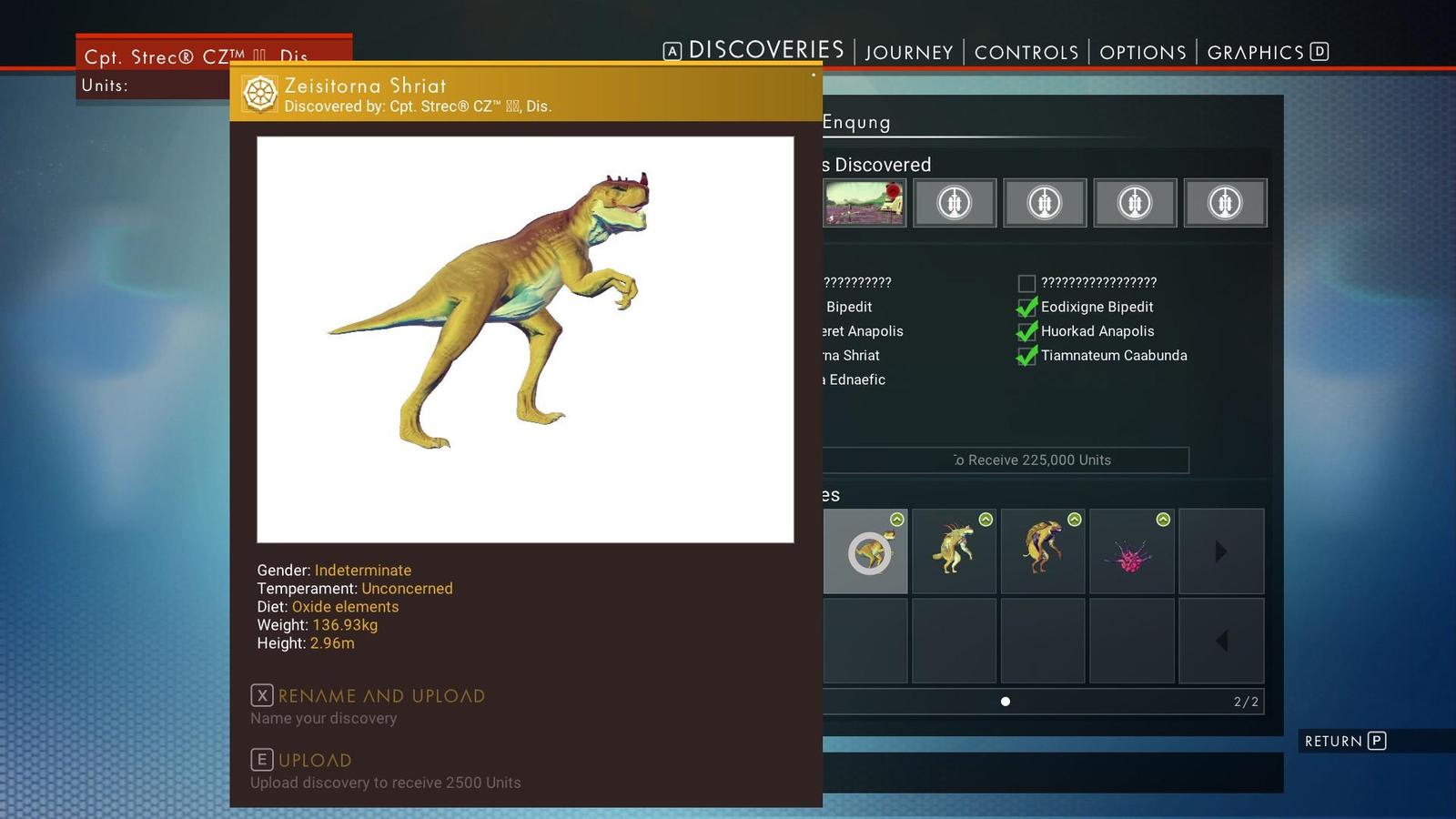Click the P key prompt icon

click(1377, 741)
